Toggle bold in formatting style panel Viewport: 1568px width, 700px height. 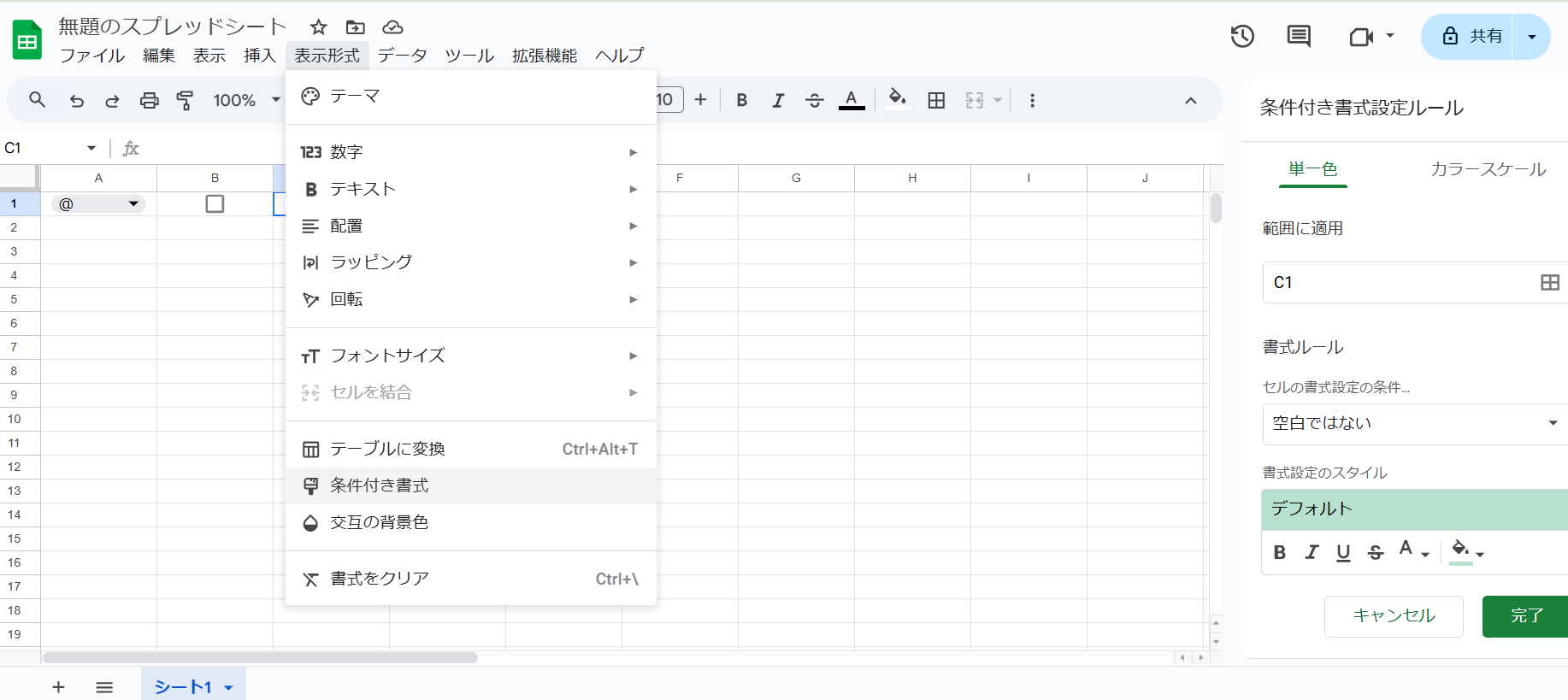1279,552
